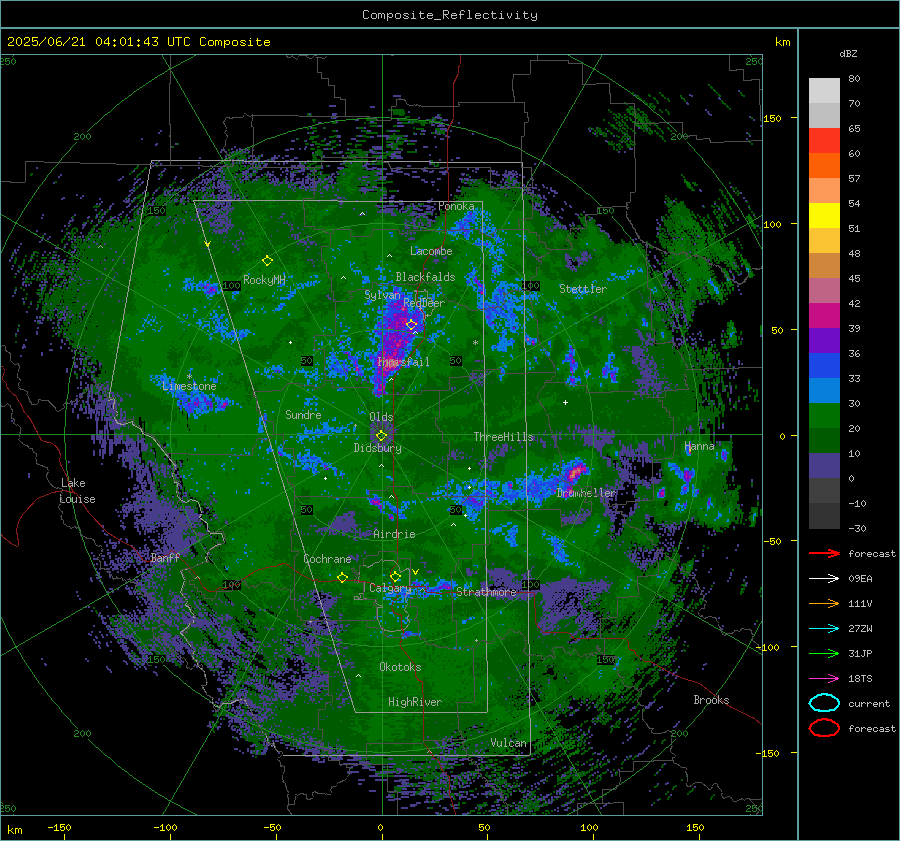Screen dimensions: 900x841
Task: Click the Hanna town label
Action: click(x=699, y=446)
